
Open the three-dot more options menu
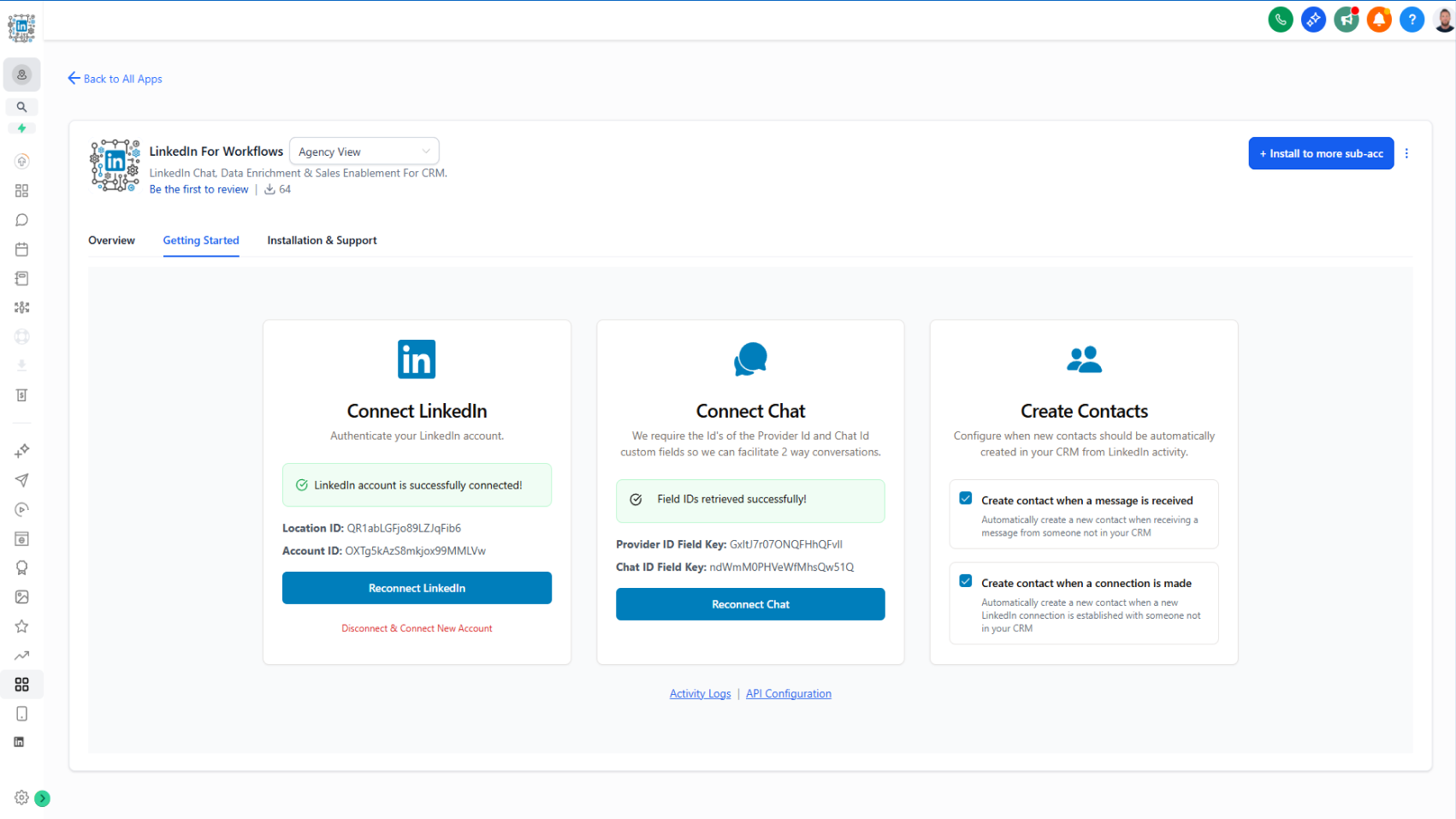(1406, 153)
